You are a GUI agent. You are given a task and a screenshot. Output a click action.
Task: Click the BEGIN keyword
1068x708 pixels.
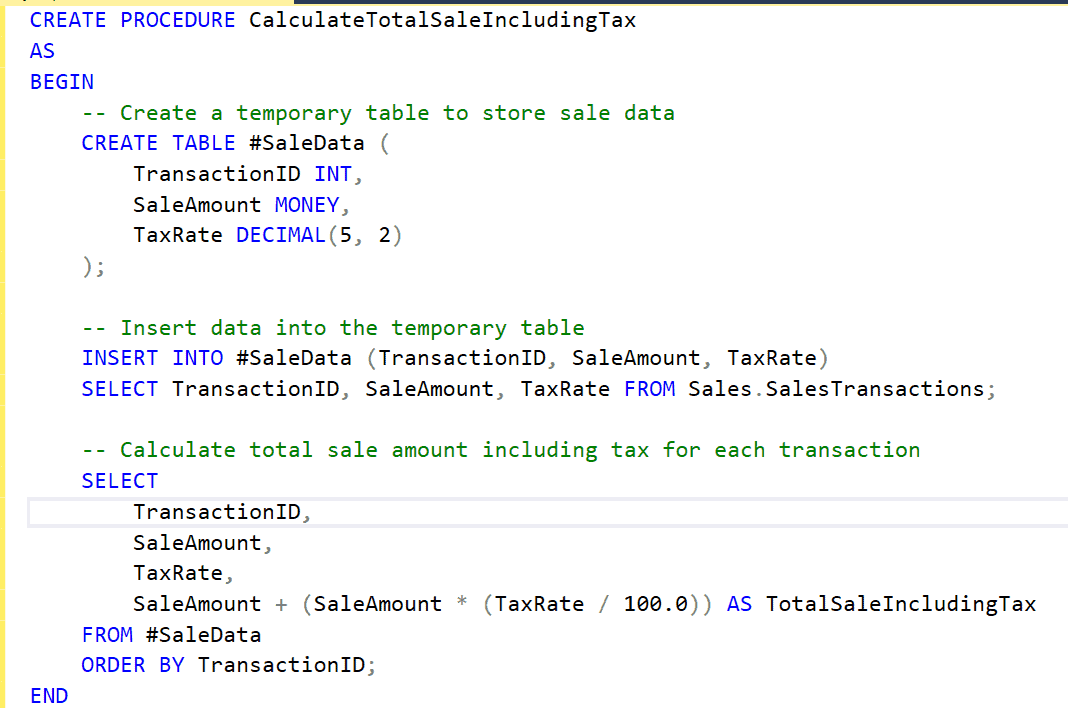61,81
